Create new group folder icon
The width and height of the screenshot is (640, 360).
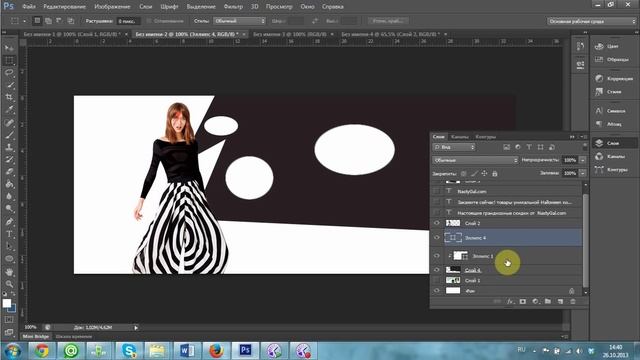[x=548, y=301]
